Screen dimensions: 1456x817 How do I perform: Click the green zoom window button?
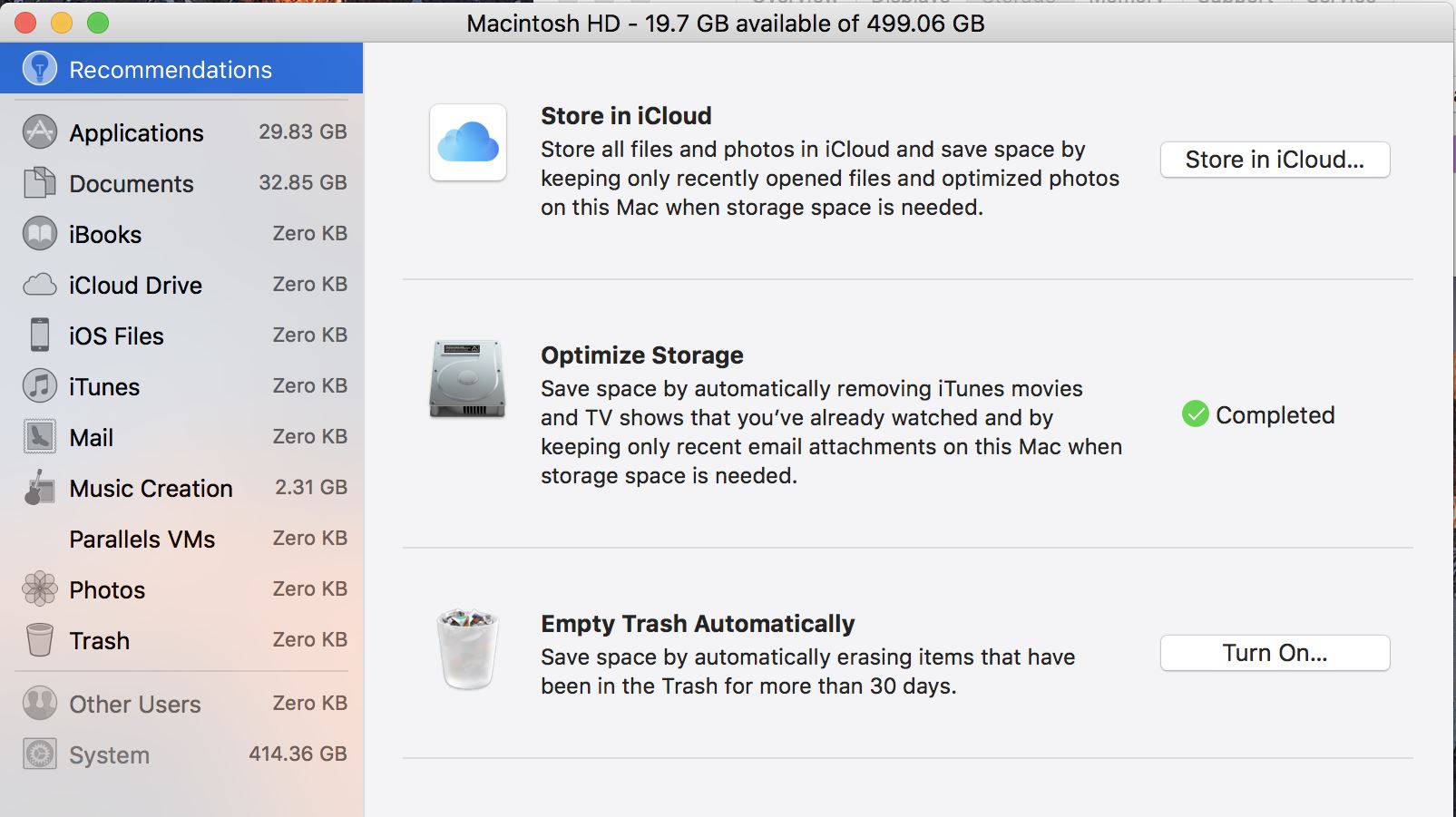click(x=98, y=23)
